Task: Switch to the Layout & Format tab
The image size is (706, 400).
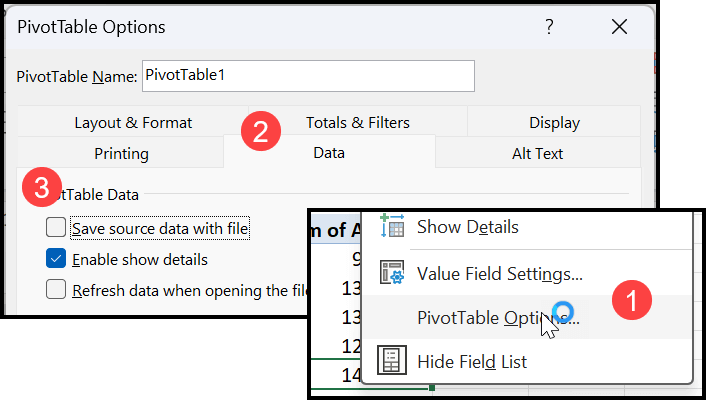Action: [x=133, y=123]
